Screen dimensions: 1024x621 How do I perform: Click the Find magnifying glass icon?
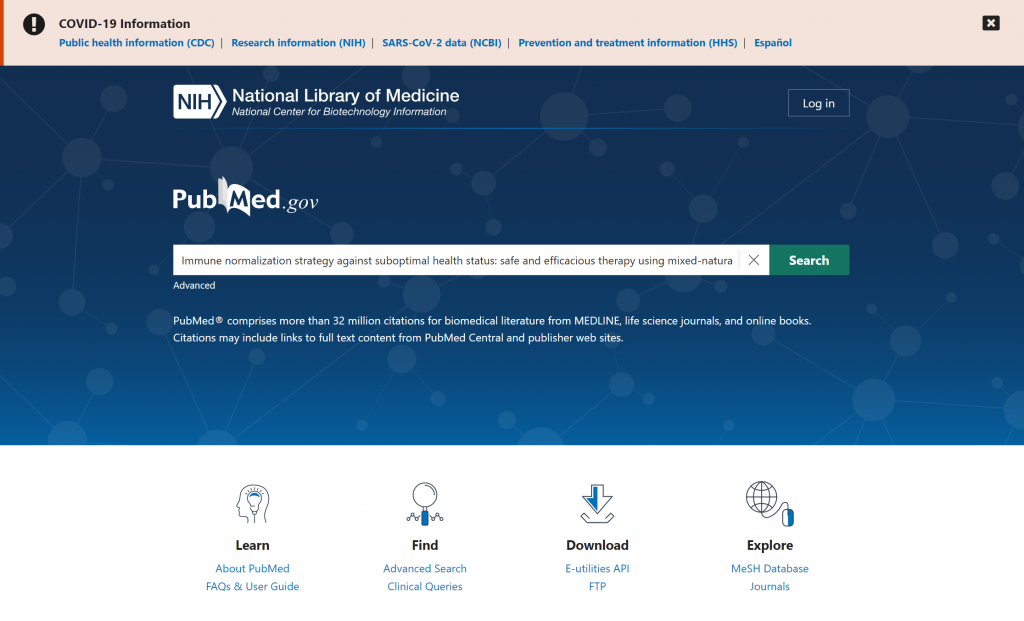425,503
